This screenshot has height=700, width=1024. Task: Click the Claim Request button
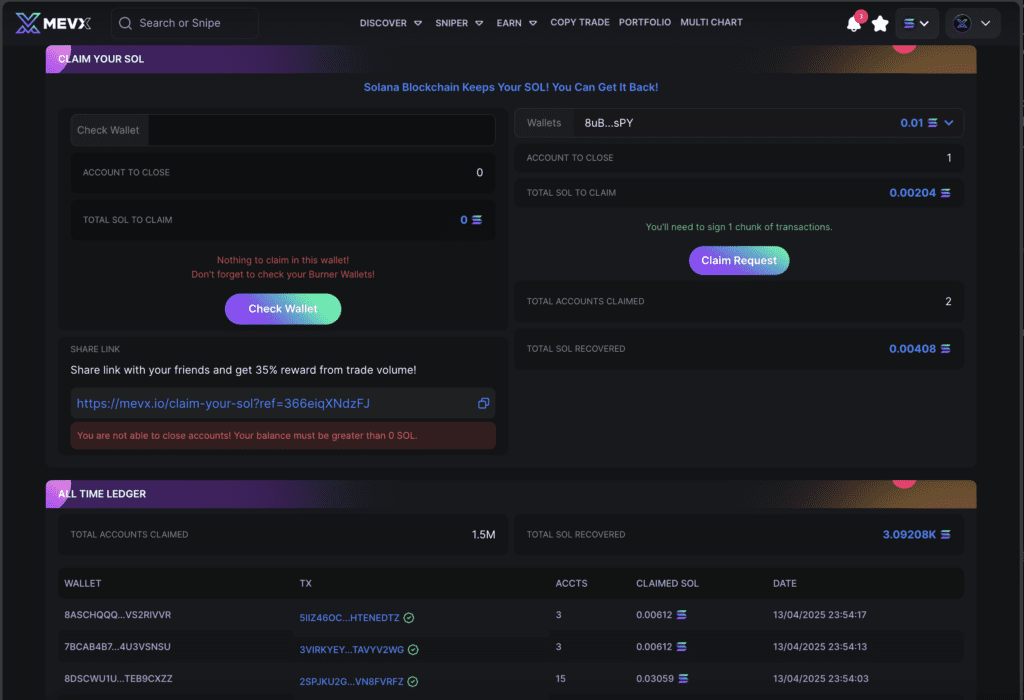tap(739, 261)
